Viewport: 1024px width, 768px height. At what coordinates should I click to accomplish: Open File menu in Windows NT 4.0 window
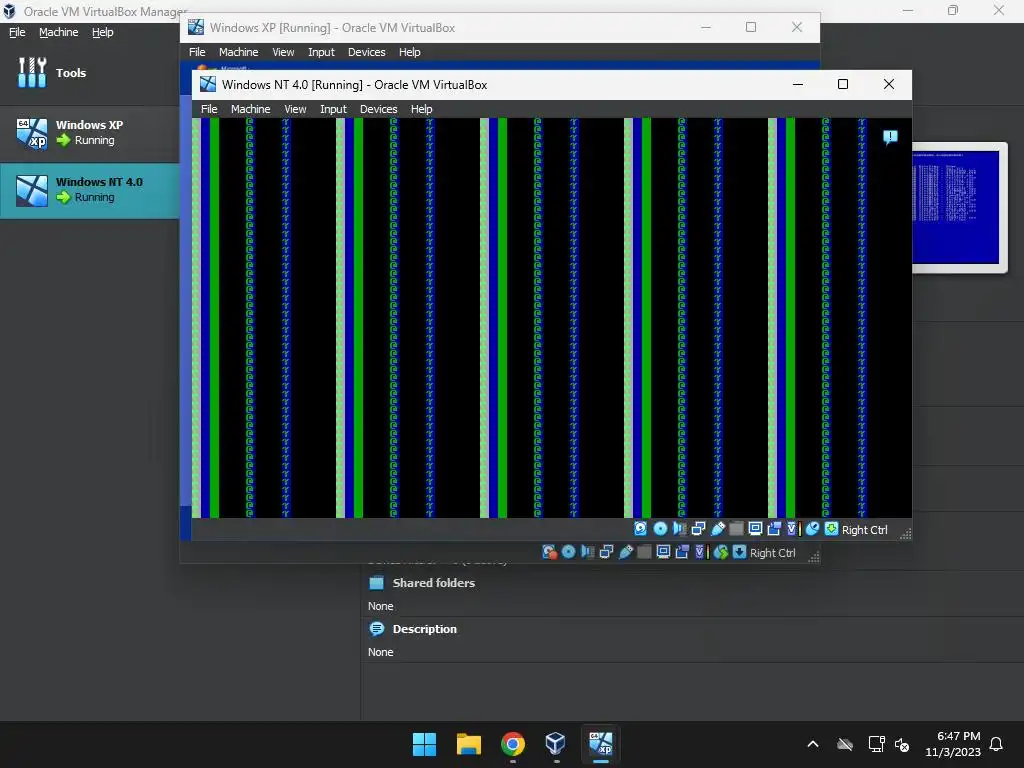point(209,109)
